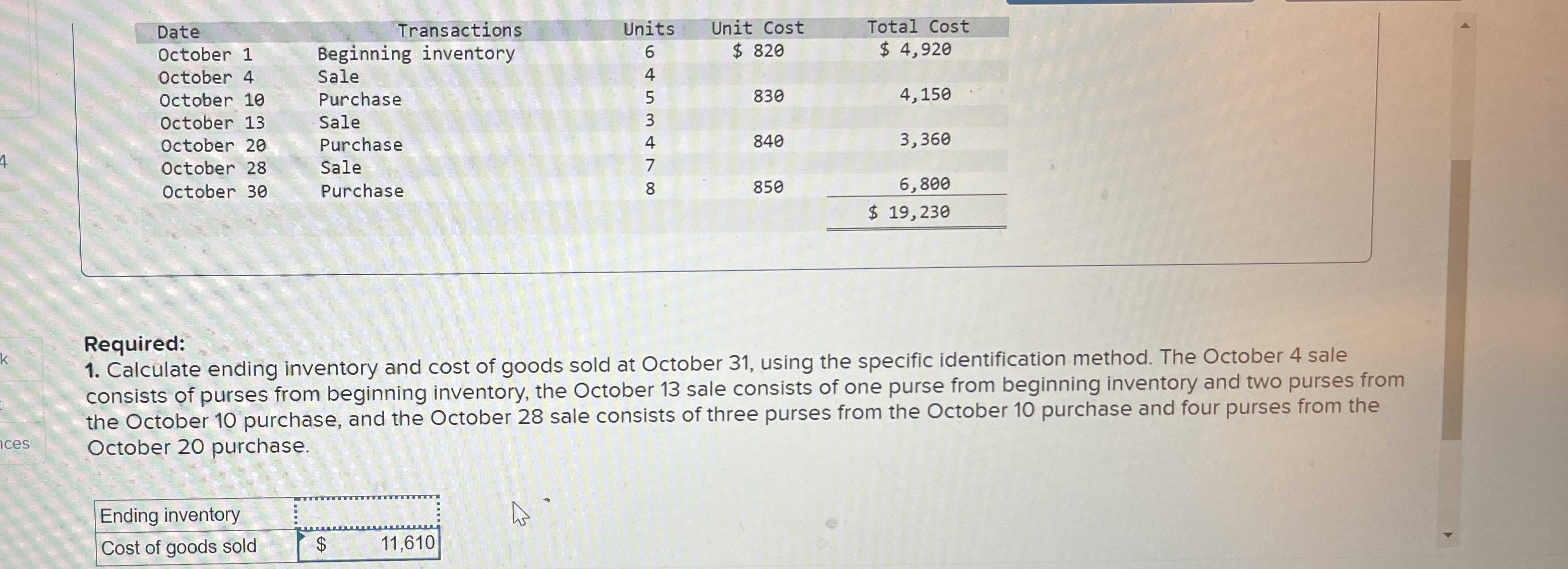The width and height of the screenshot is (1568, 569).
Task: Select the $19,230 total cost cell
Action: pyautogui.click(x=910, y=212)
